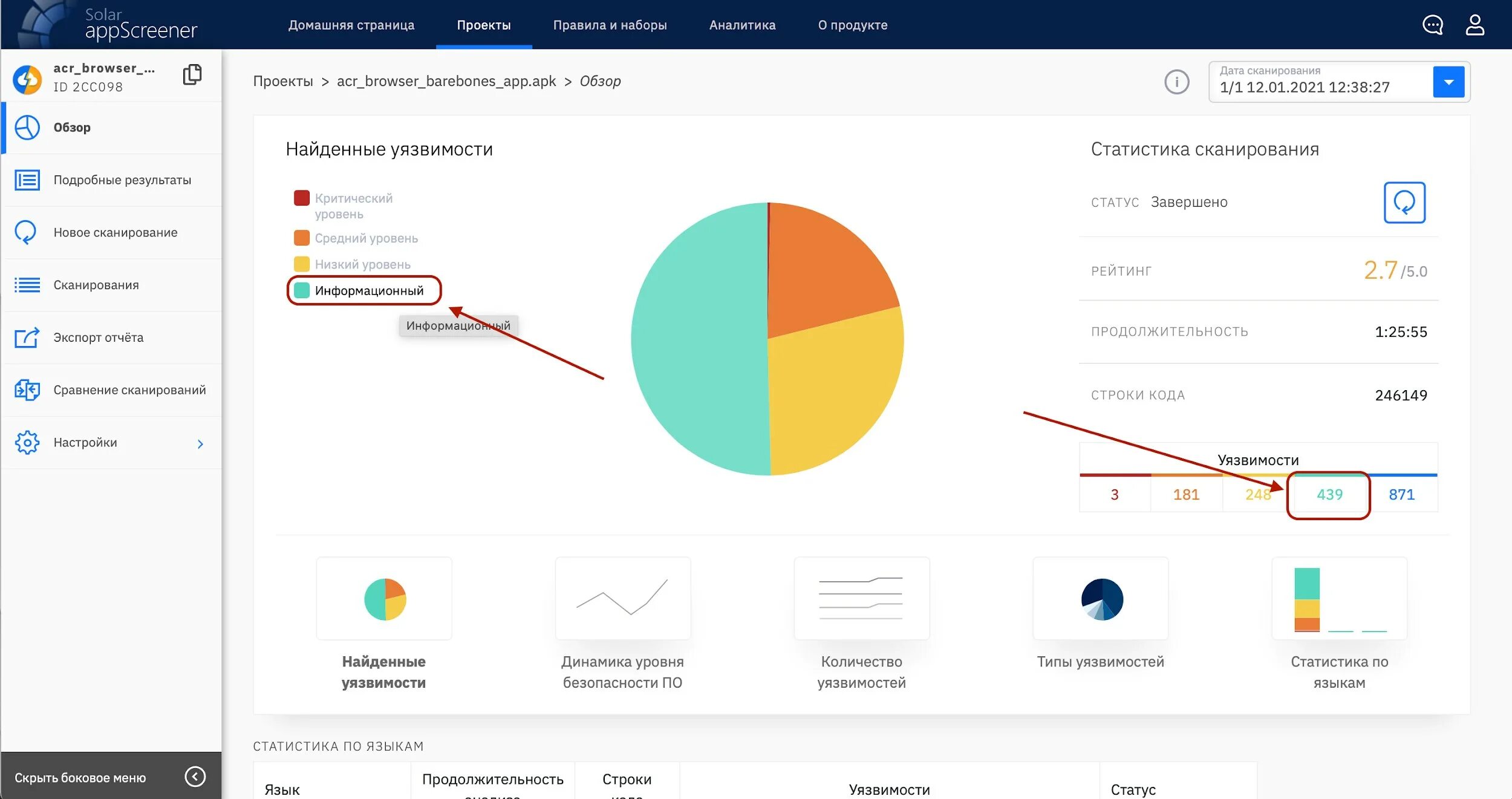1512x799 pixels.
Task: Select the vulnerability types pie thumbnail
Action: pyautogui.click(x=1101, y=599)
